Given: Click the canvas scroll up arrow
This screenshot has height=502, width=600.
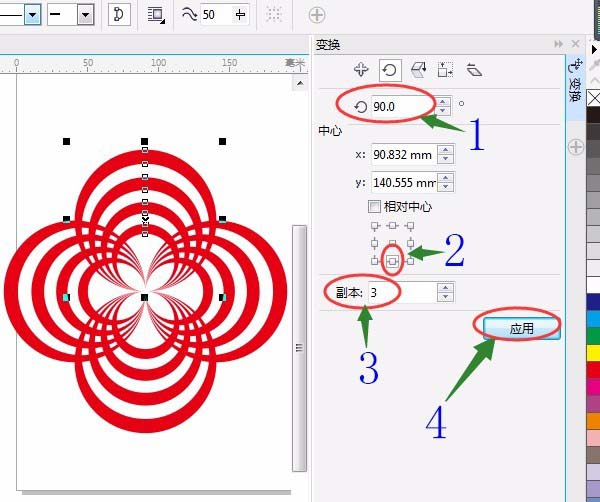Looking at the screenshot, I should (x=300, y=83).
